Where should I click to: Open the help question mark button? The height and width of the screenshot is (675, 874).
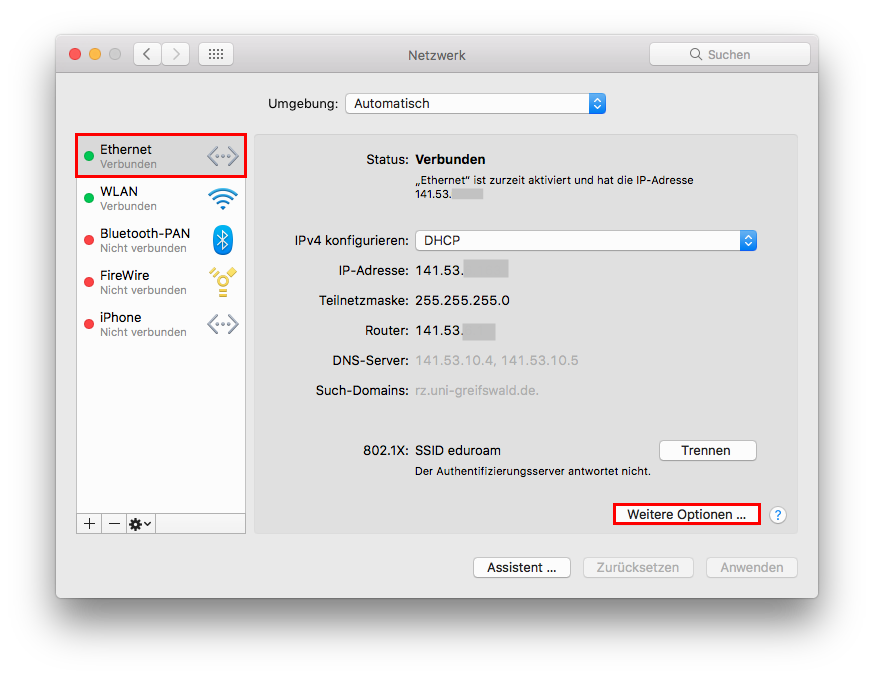pos(778,515)
